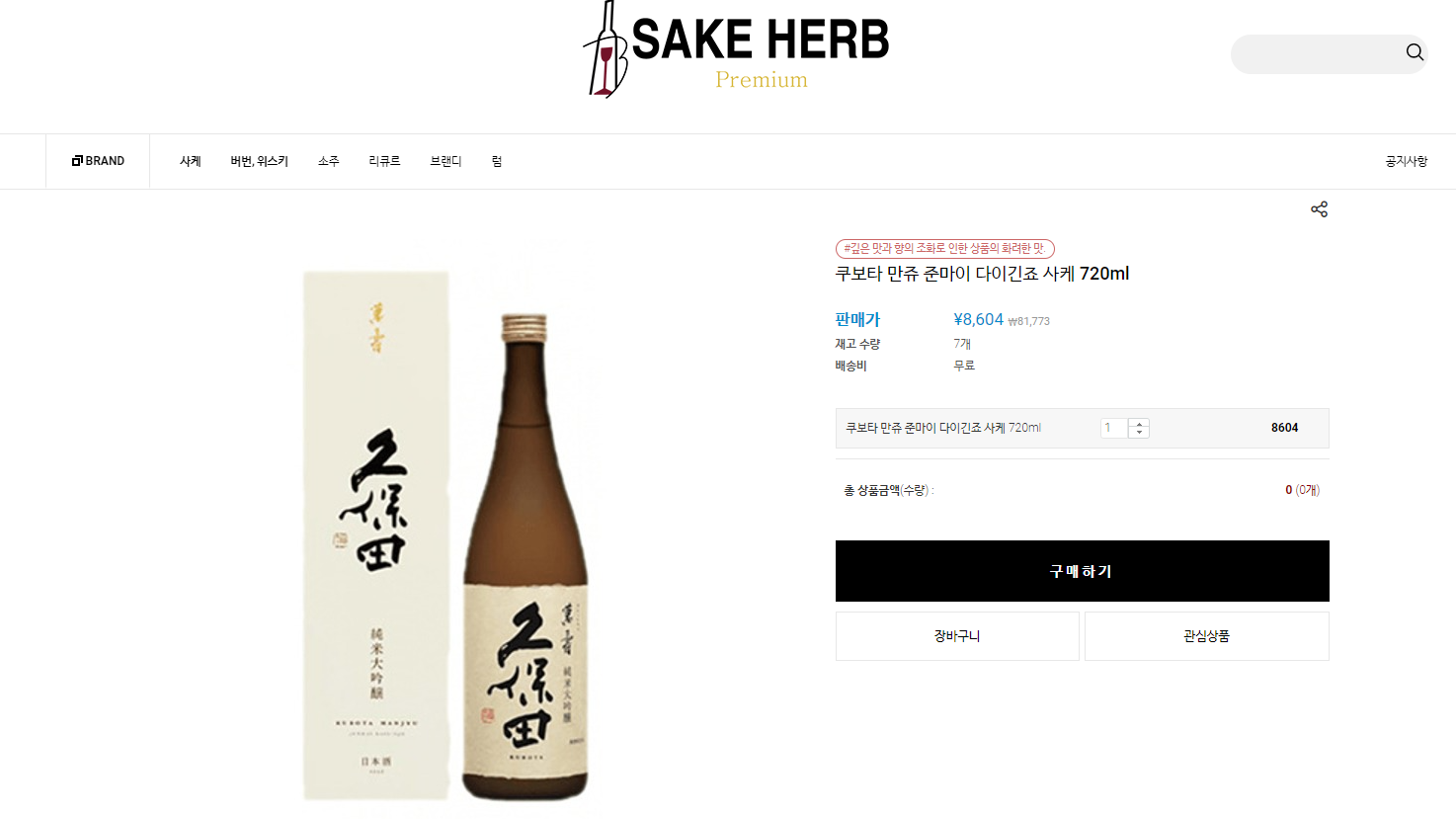
Task: Open the 버번, 위스키 category
Action: coord(260,161)
